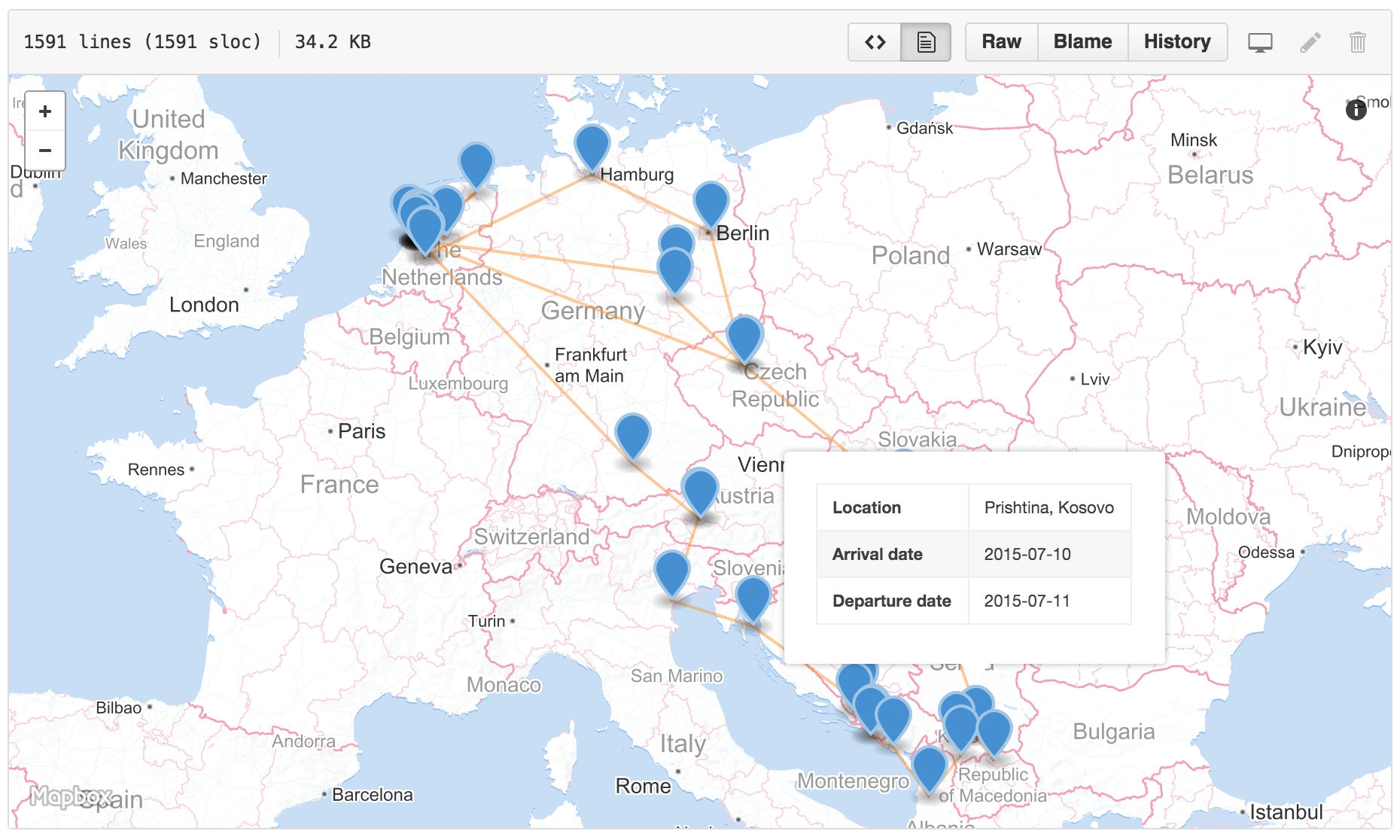Select the marker next to Austria label

pyautogui.click(x=700, y=491)
